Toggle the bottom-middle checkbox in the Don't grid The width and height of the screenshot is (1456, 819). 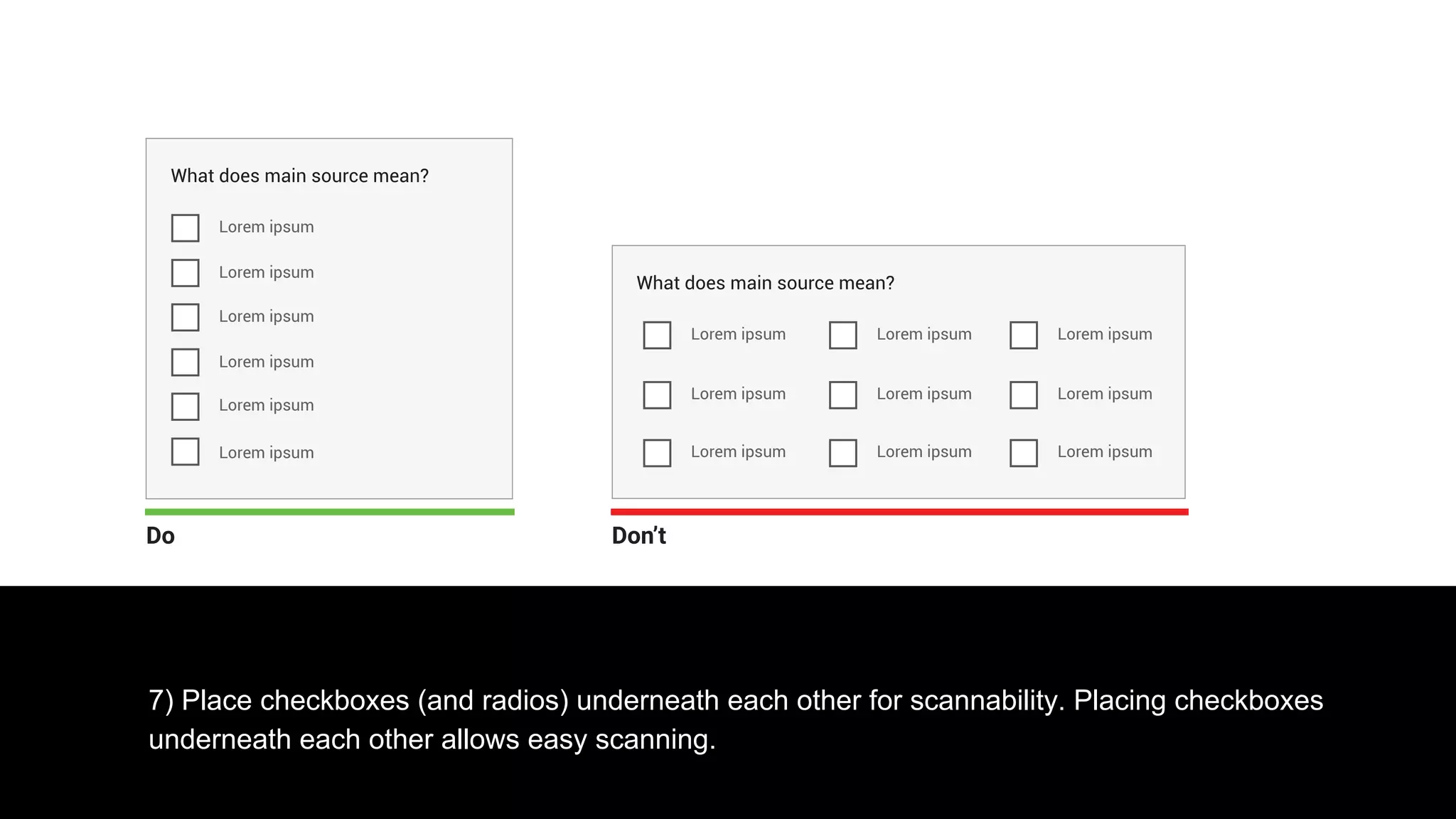[x=842, y=452]
